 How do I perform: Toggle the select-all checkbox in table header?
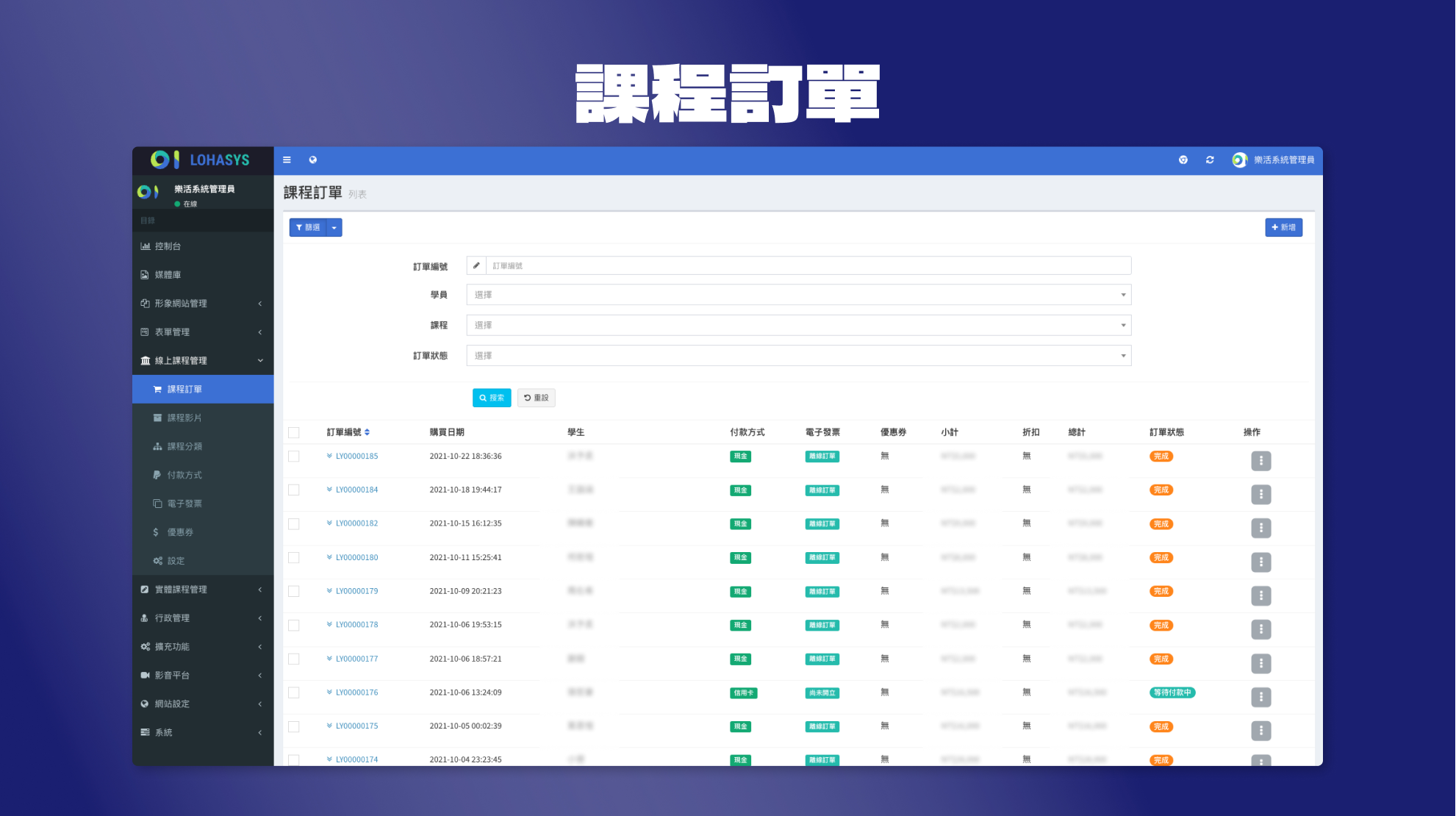click(294, 432)
